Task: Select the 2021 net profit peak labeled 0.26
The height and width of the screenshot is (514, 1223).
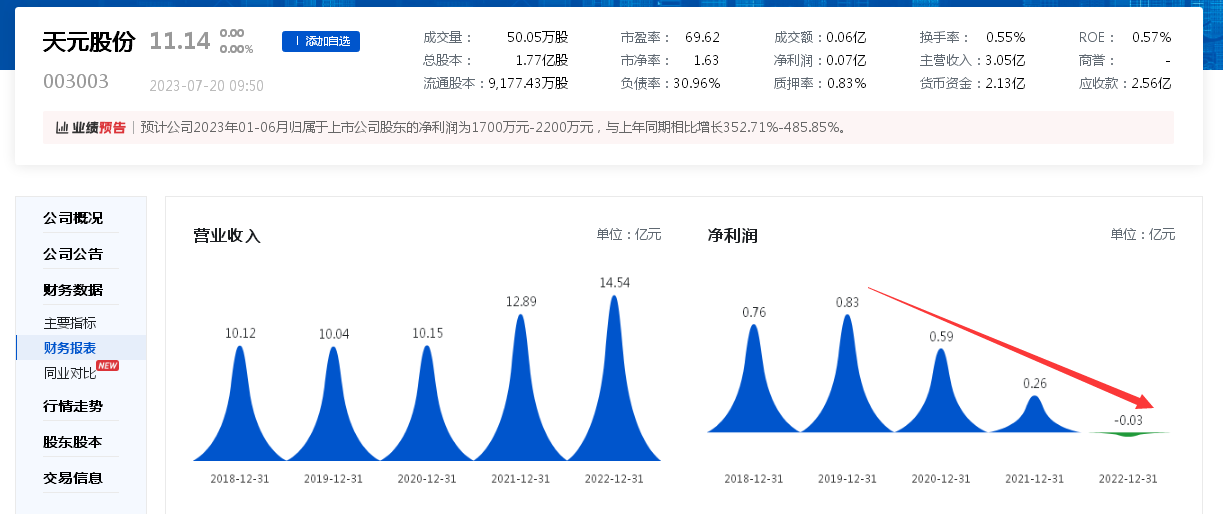Action: (1034, 415)
